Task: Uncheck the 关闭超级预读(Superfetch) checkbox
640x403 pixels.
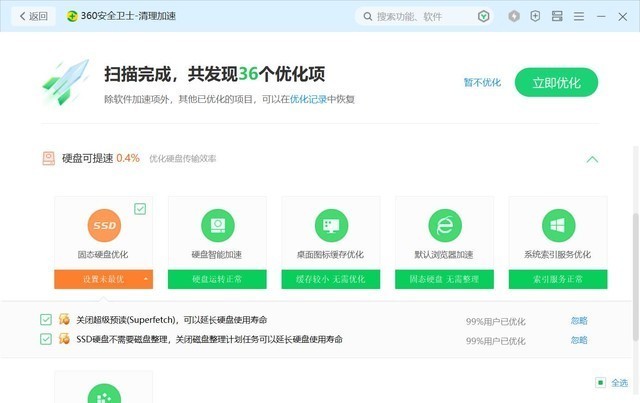Action: [46, 320]
